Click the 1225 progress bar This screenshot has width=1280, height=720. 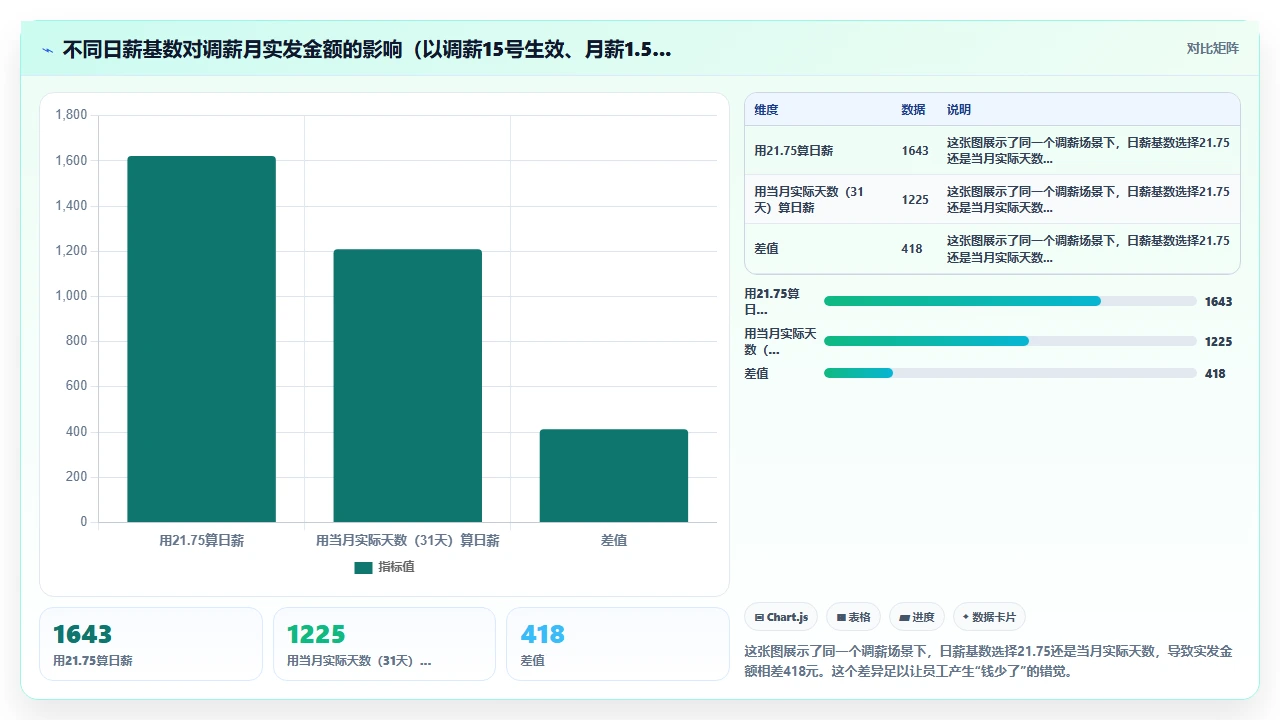pos(1010,341)
